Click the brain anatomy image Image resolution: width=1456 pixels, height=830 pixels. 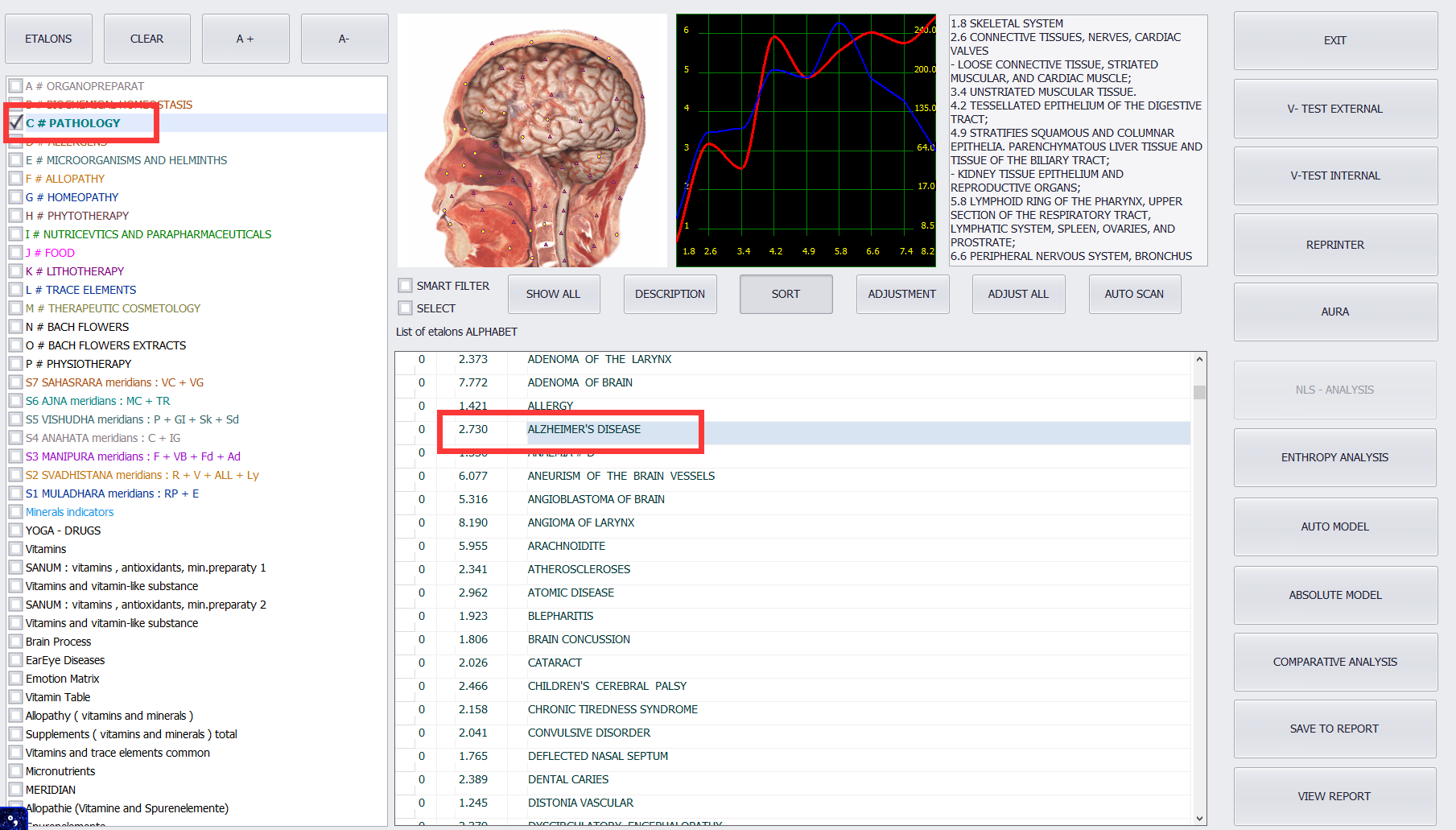(532, 141)
